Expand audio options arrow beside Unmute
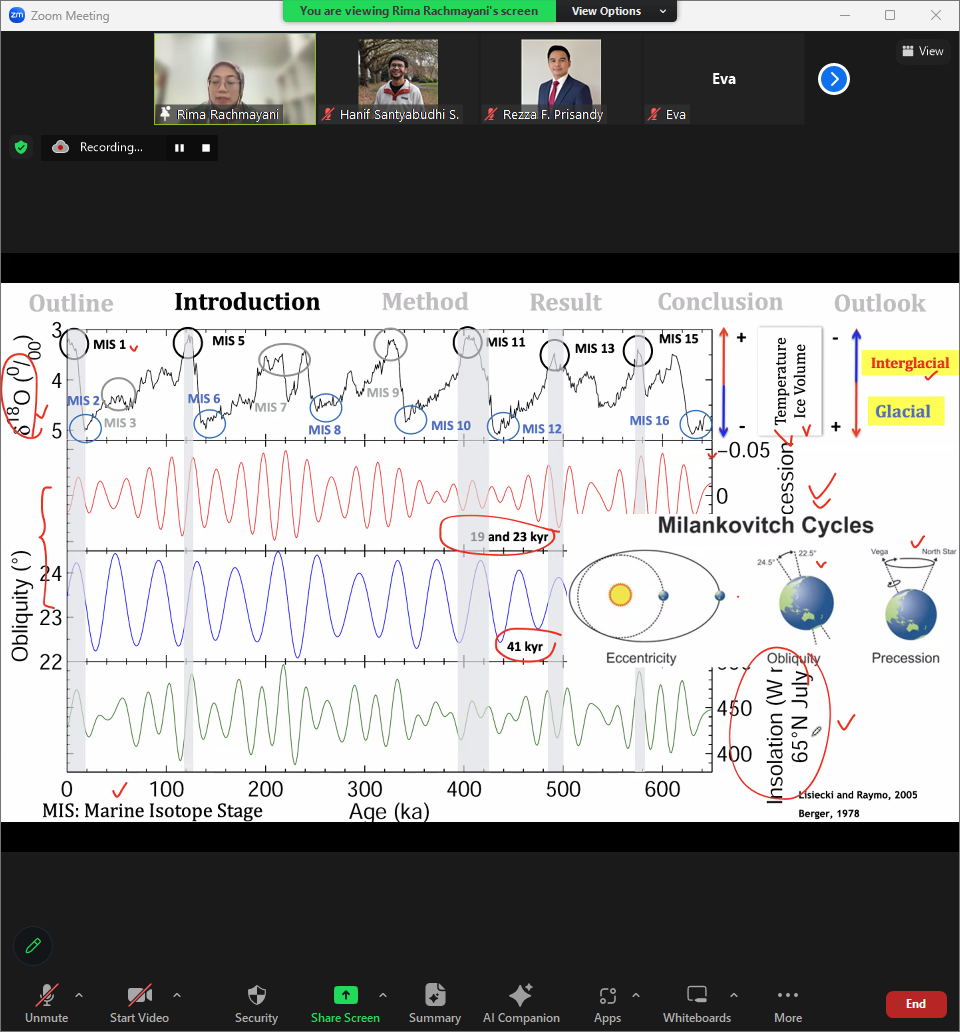Viewport: 960px width, 1032px height. 79,995
